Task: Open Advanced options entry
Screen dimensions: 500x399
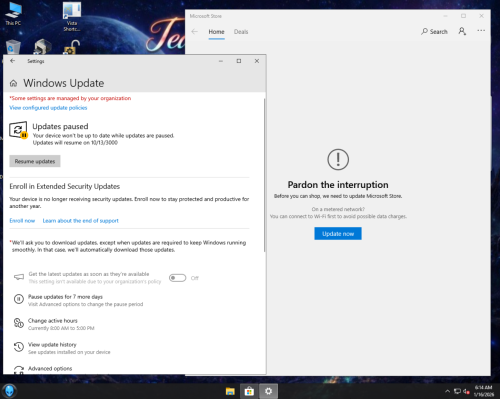Action: click(x=50, y=369)
